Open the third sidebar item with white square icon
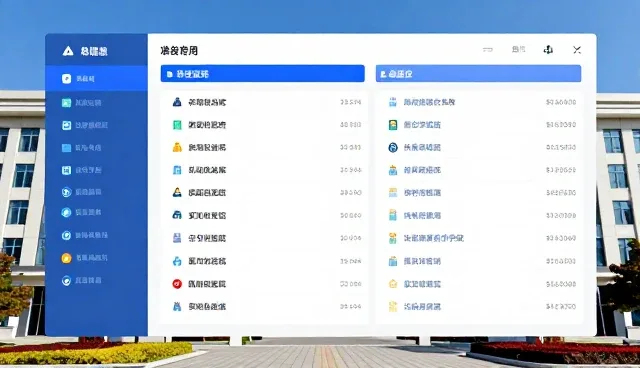 tap(96, 125)
